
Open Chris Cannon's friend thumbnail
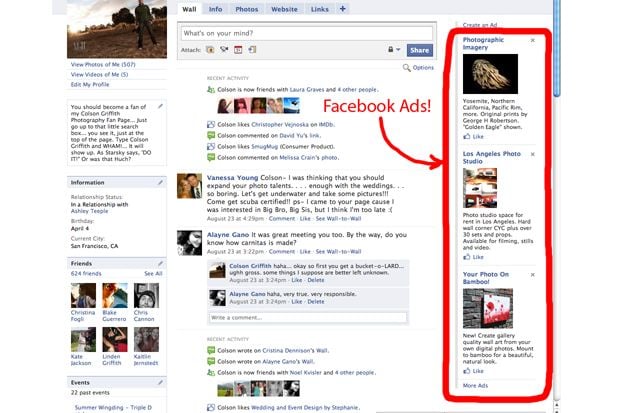click(146, 295)
